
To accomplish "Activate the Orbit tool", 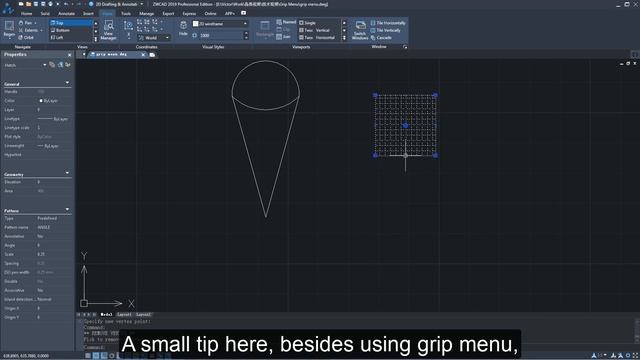I will 26,38.
